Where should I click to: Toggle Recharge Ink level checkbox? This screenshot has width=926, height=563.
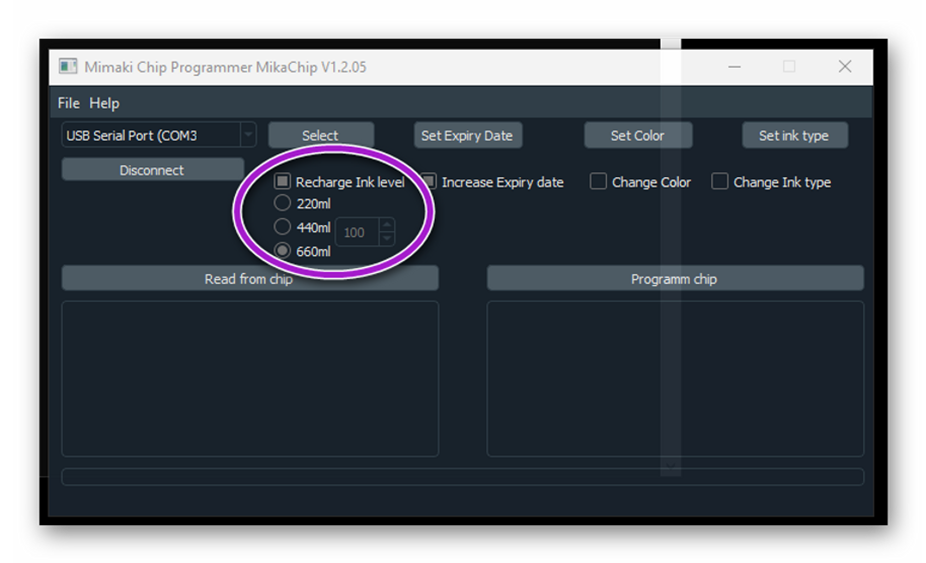pyautogui.click(x=283, y=181)
